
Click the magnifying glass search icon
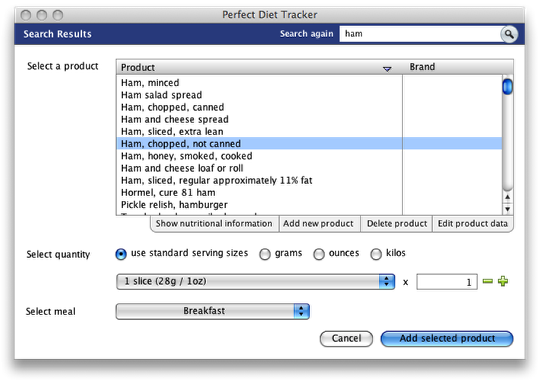coord(509,34)
